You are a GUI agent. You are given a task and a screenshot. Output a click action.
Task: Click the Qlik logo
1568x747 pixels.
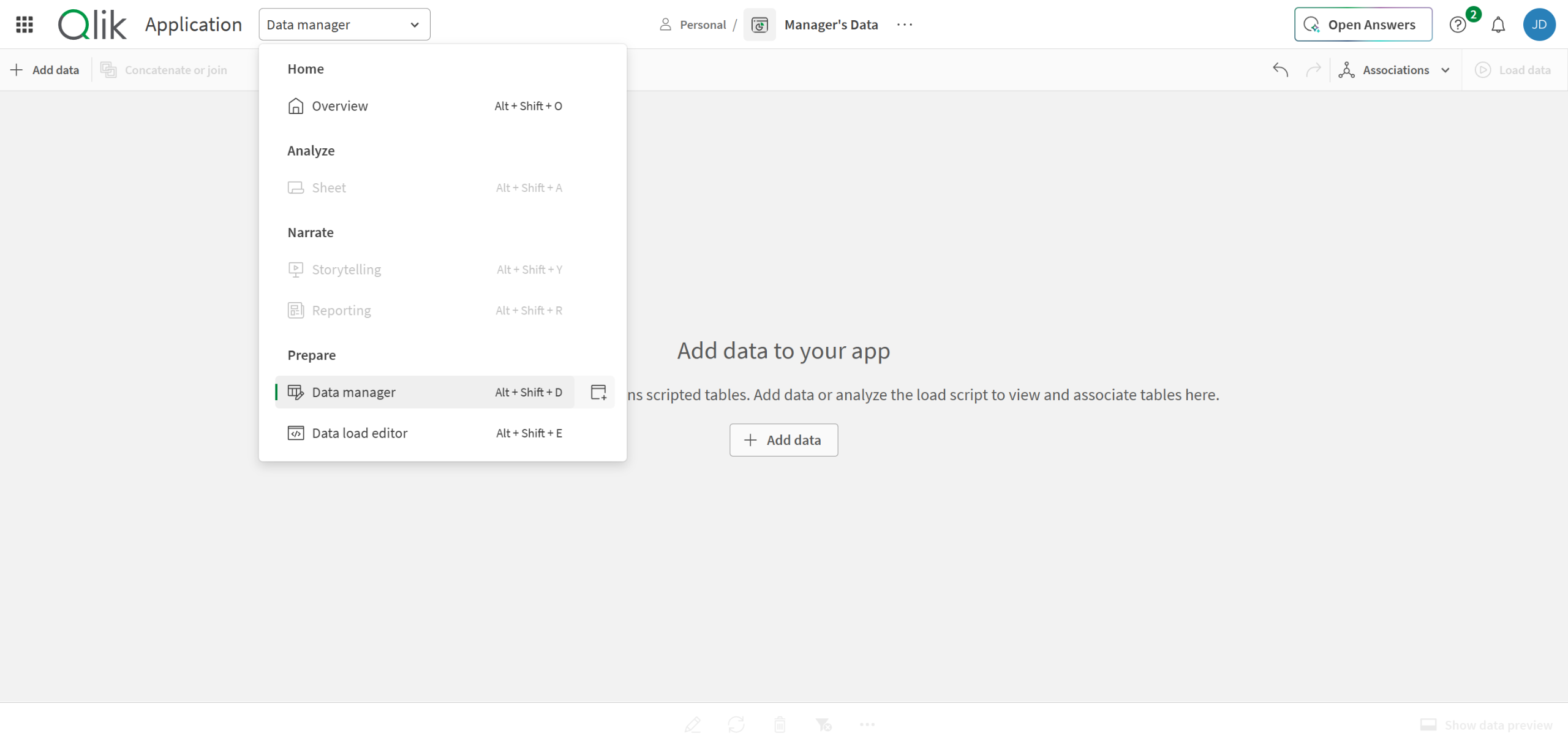92,25
